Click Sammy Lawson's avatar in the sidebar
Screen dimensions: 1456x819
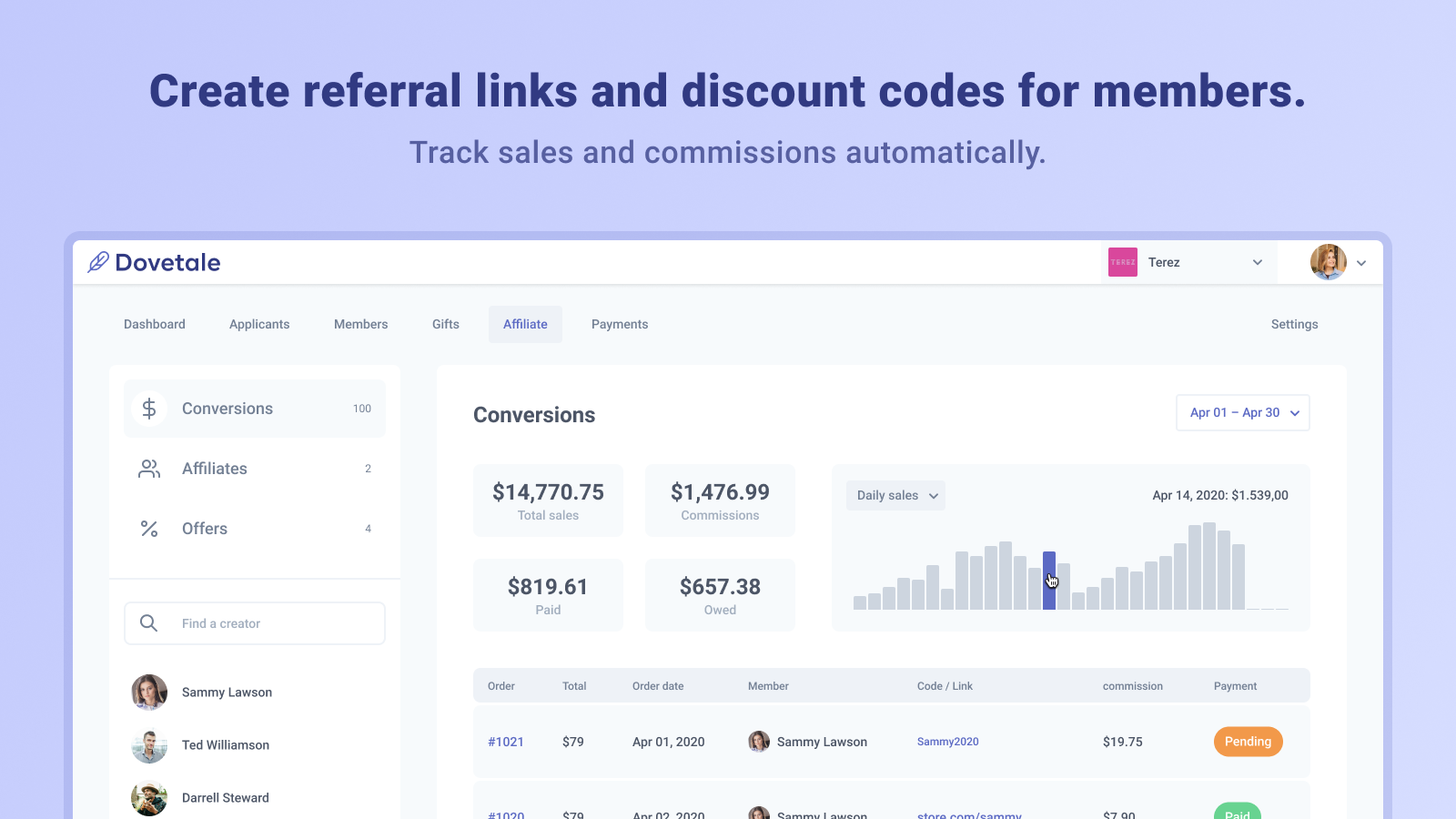pos(148,693)
